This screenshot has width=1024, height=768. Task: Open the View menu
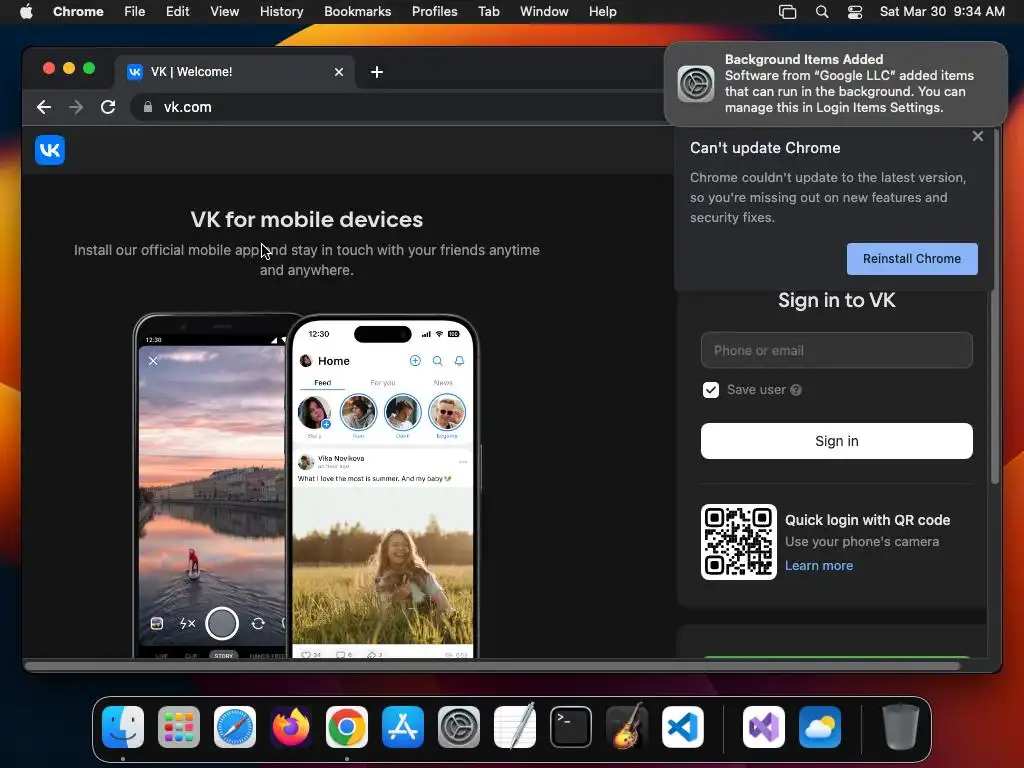pyautogui.click(x=224, y=12)
